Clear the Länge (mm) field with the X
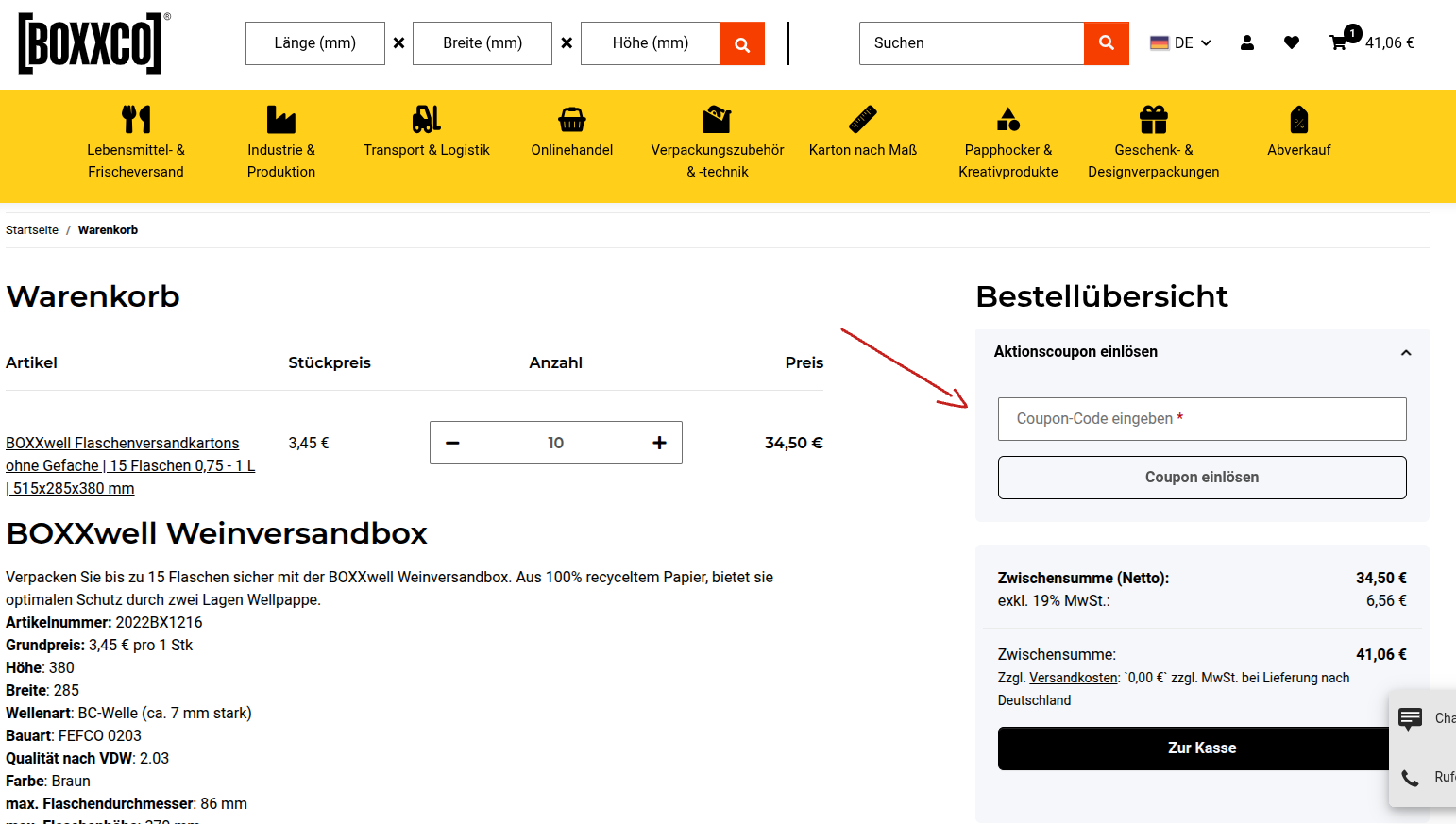The image size is (1456, 824). (x=398, y=42)
